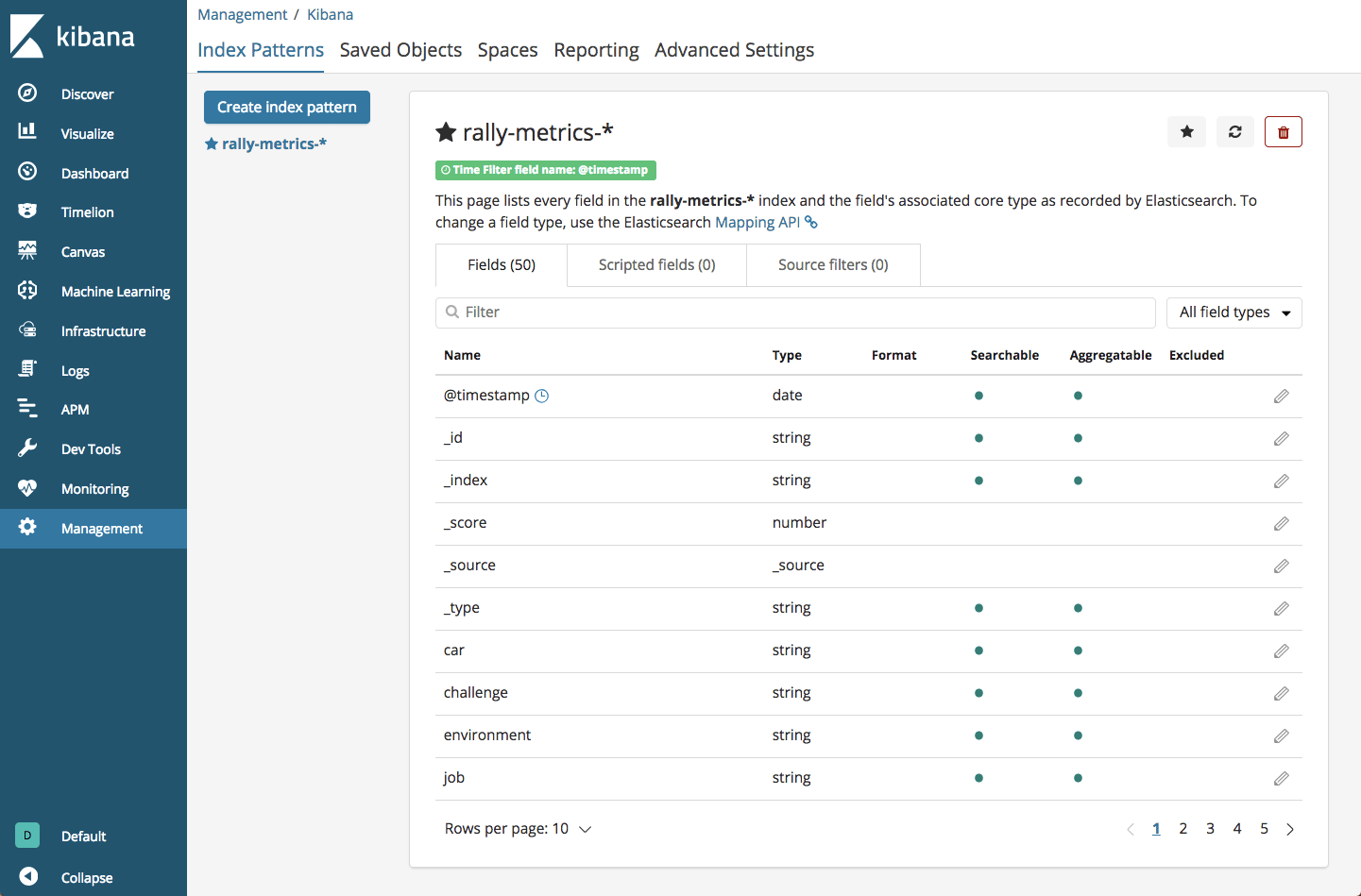Click the Searchable column header

click(x=1004, y=356)
